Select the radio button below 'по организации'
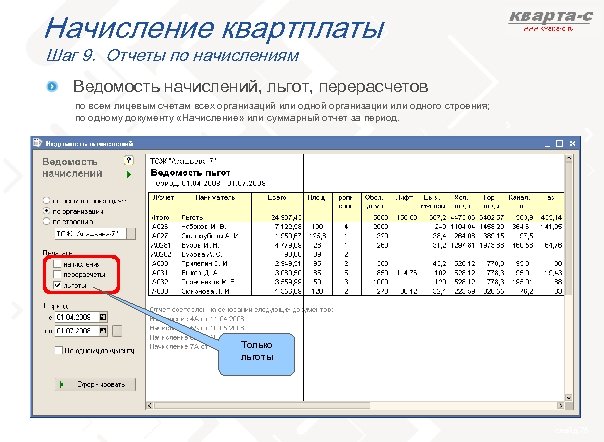 (46, 222)
